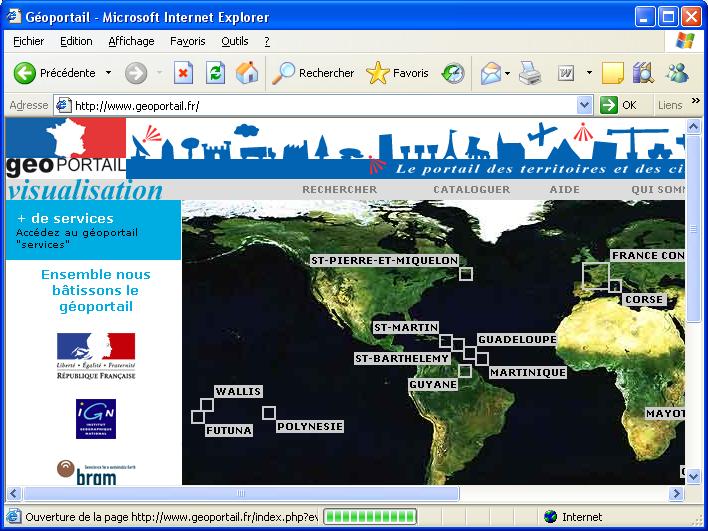Select the POLYNESIE map label

[310, 427]
